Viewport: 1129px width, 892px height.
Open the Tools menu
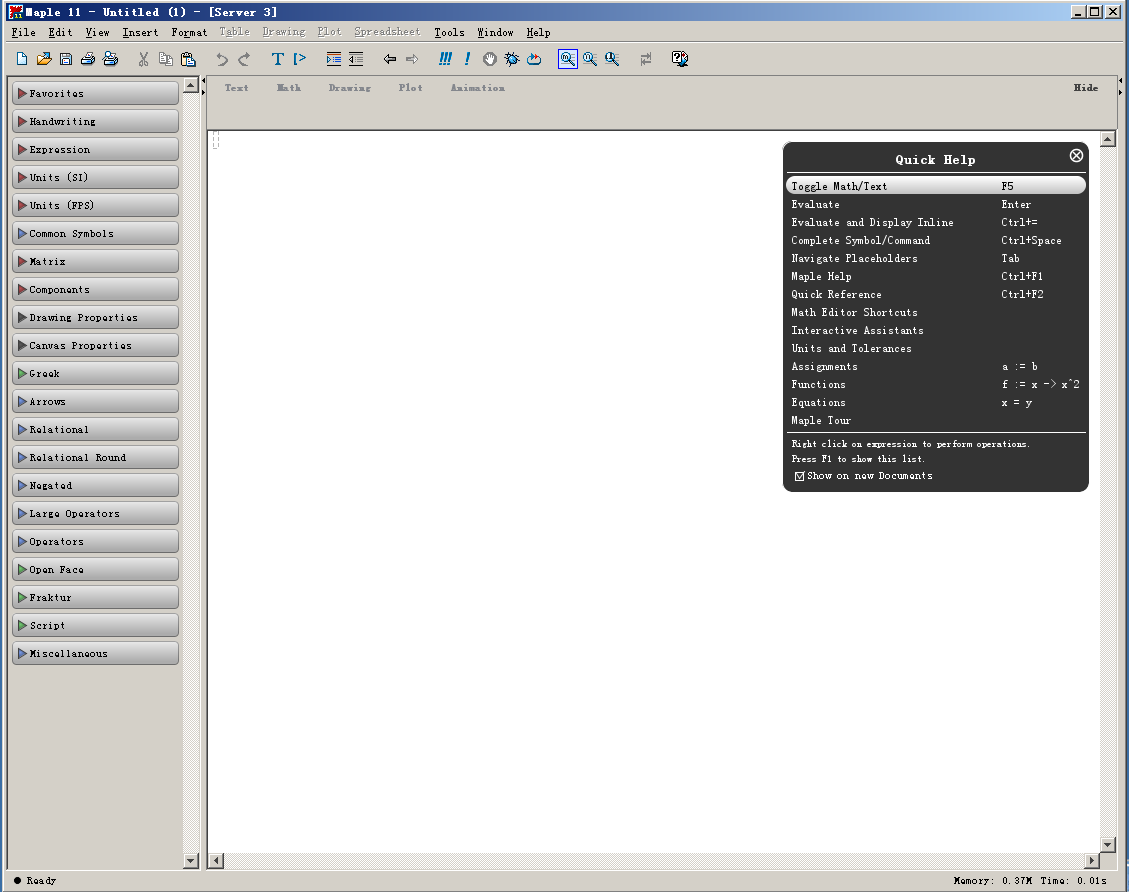(449, 32)
